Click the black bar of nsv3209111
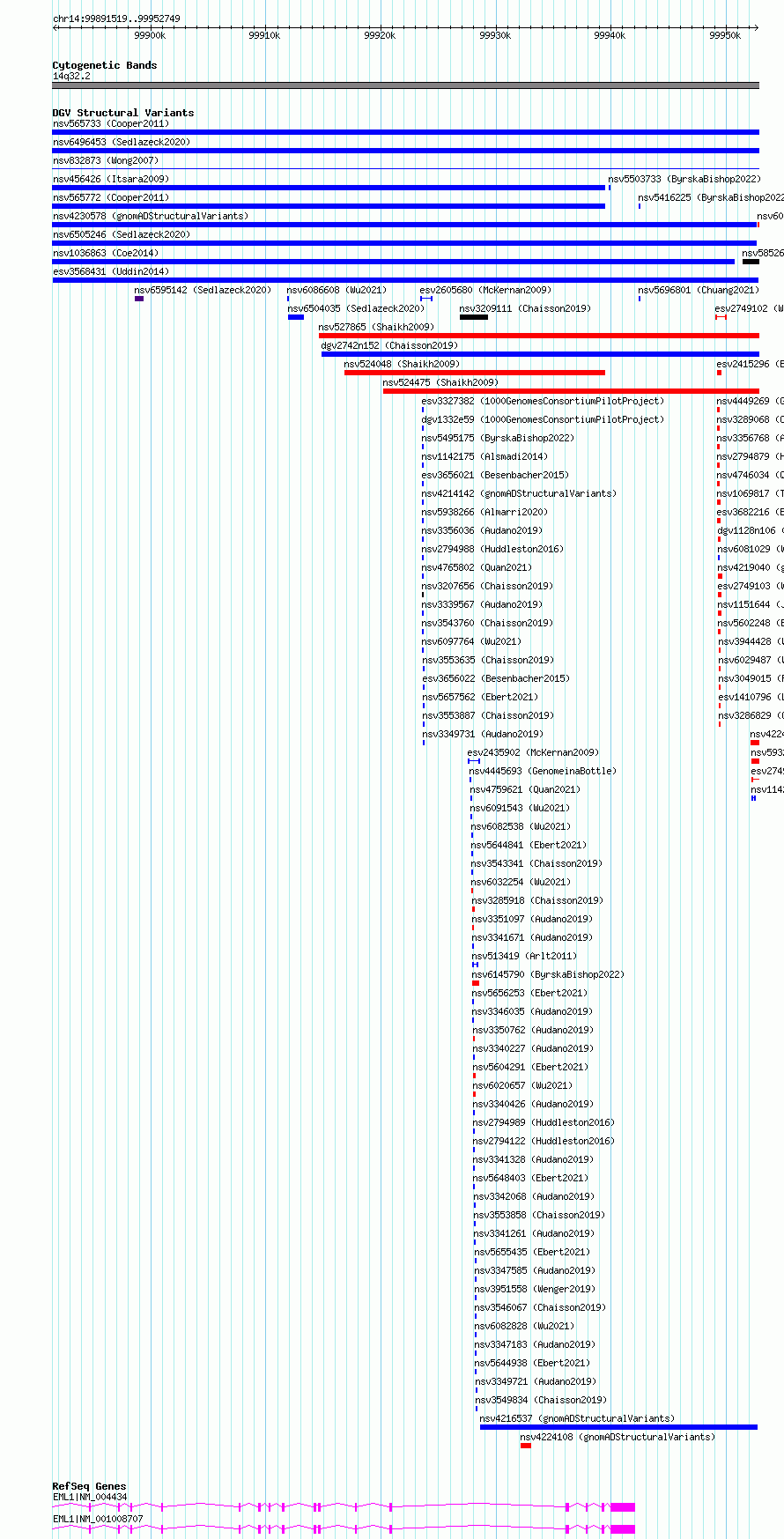Image resolution: width=784 pixels, height=1539 pixels. tap(473, 317)
